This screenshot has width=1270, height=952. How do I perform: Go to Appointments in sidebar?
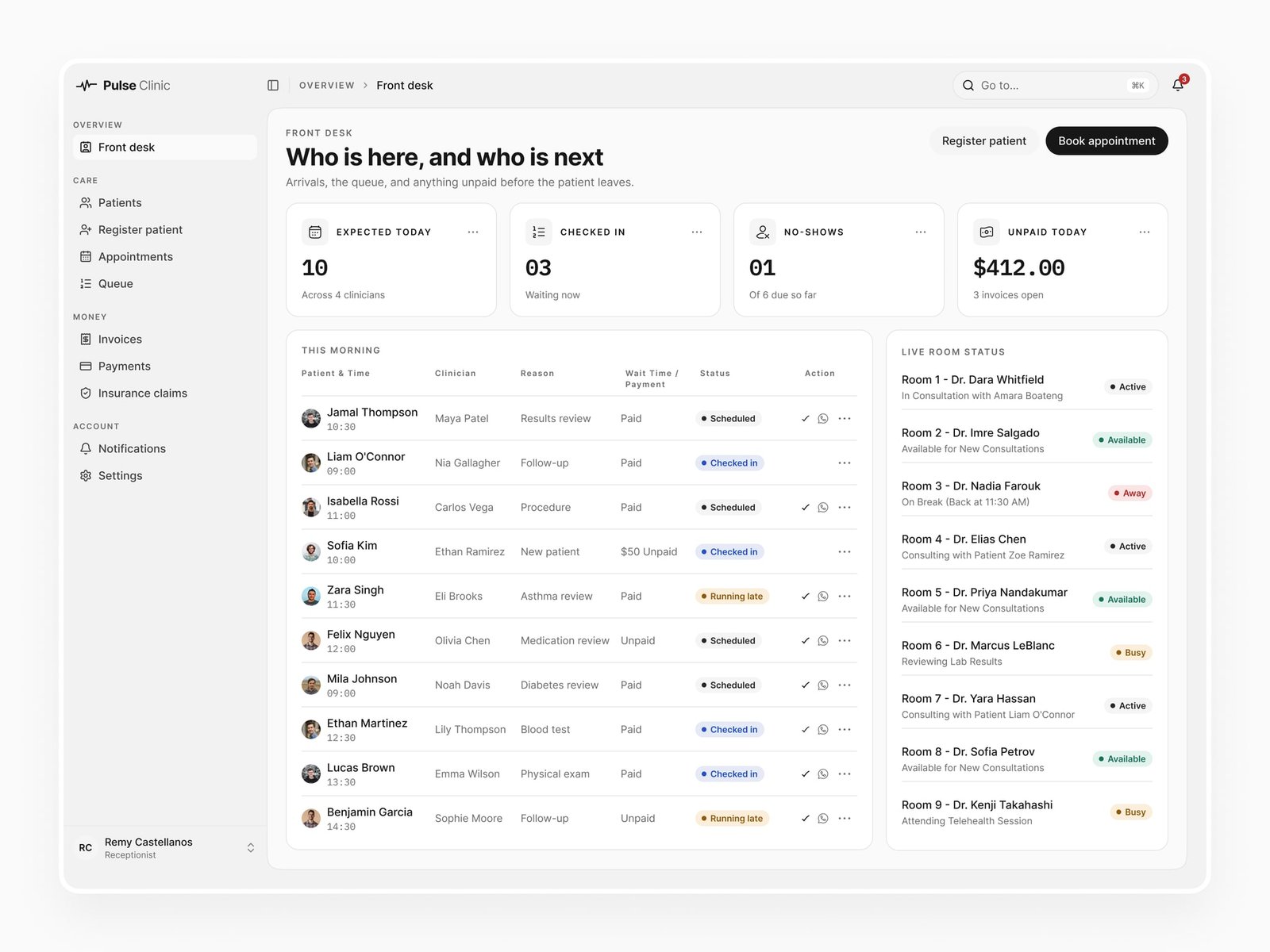(165, 256)
